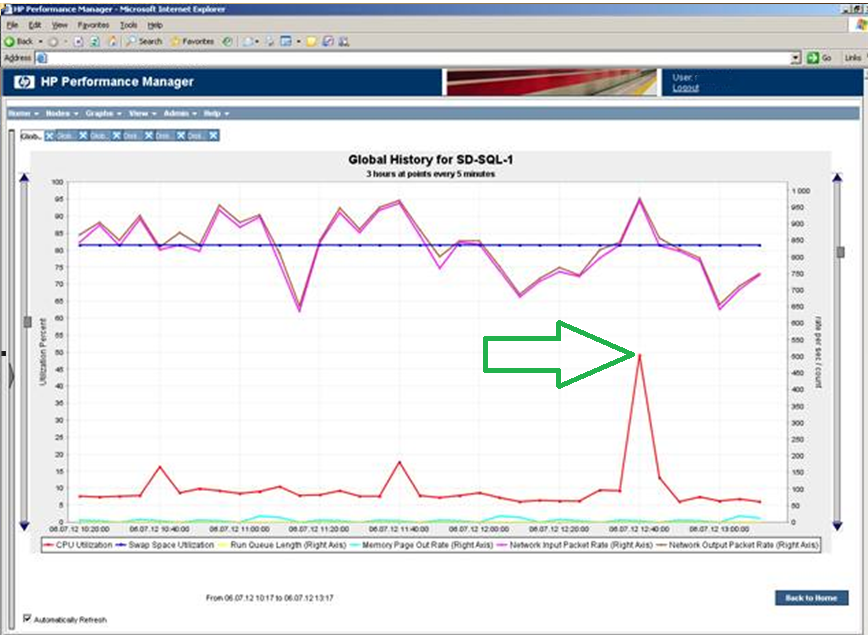The width and height of the screenshot is (868, 635).
Task: Open the Back button history dropdown arrow
Action: point(40,42)
